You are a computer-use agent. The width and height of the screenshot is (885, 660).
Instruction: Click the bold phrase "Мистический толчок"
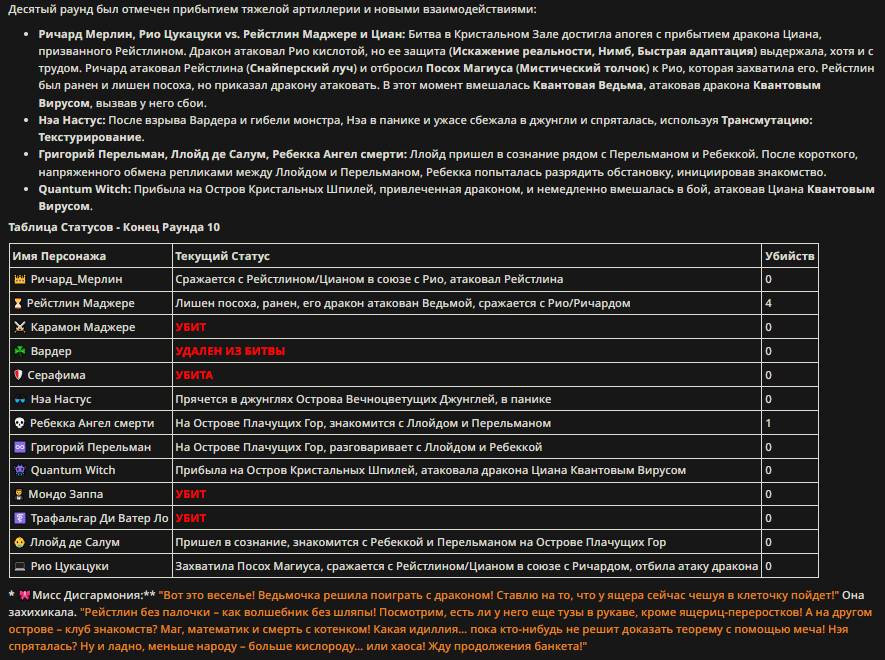(x=582, y=68)
